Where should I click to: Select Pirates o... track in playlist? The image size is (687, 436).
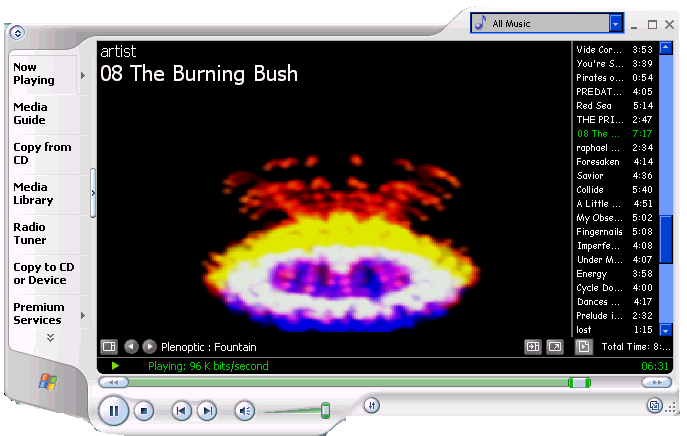tap(615, 78)
